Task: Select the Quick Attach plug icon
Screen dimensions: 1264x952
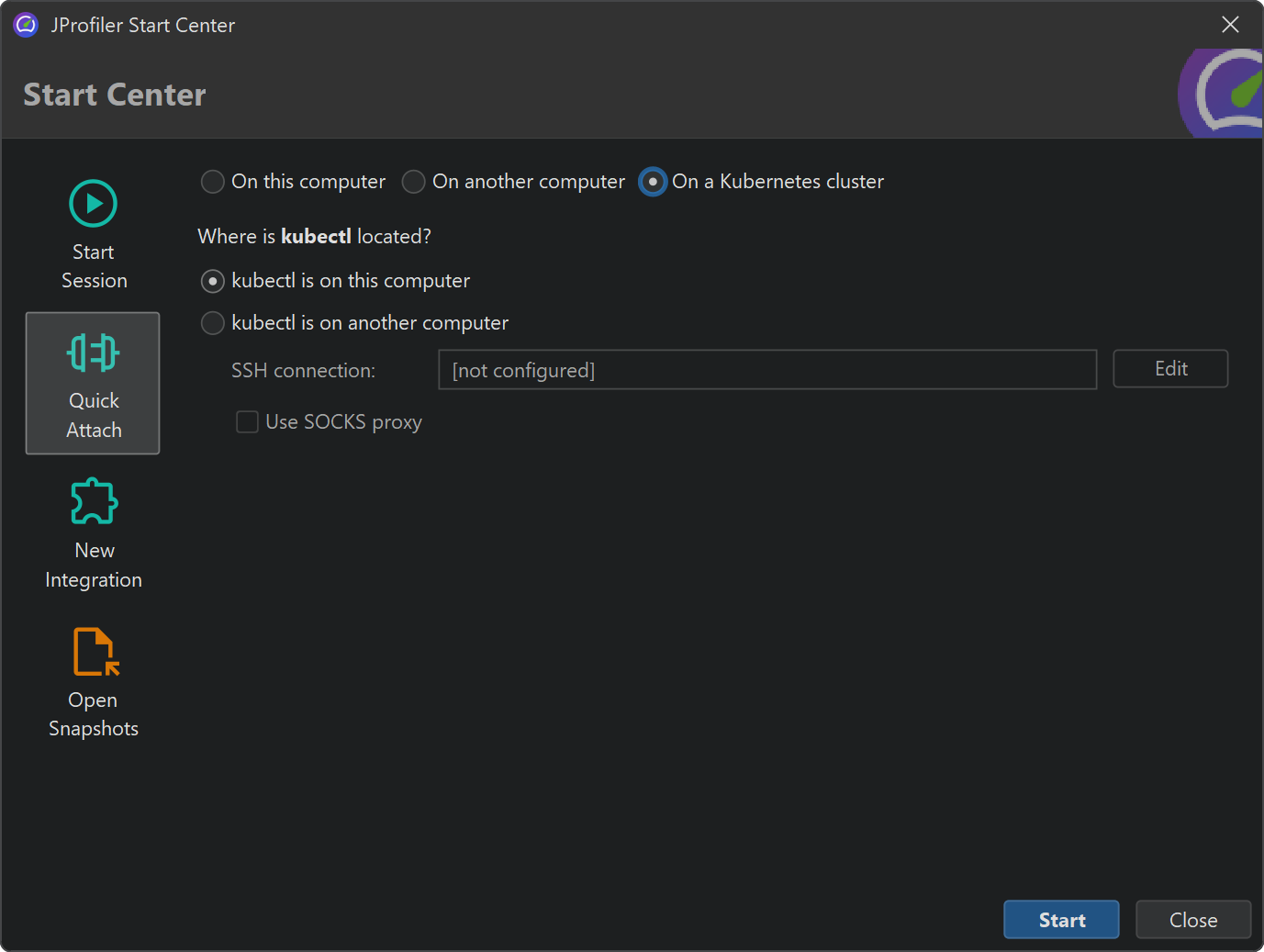Action: (93, 353)
